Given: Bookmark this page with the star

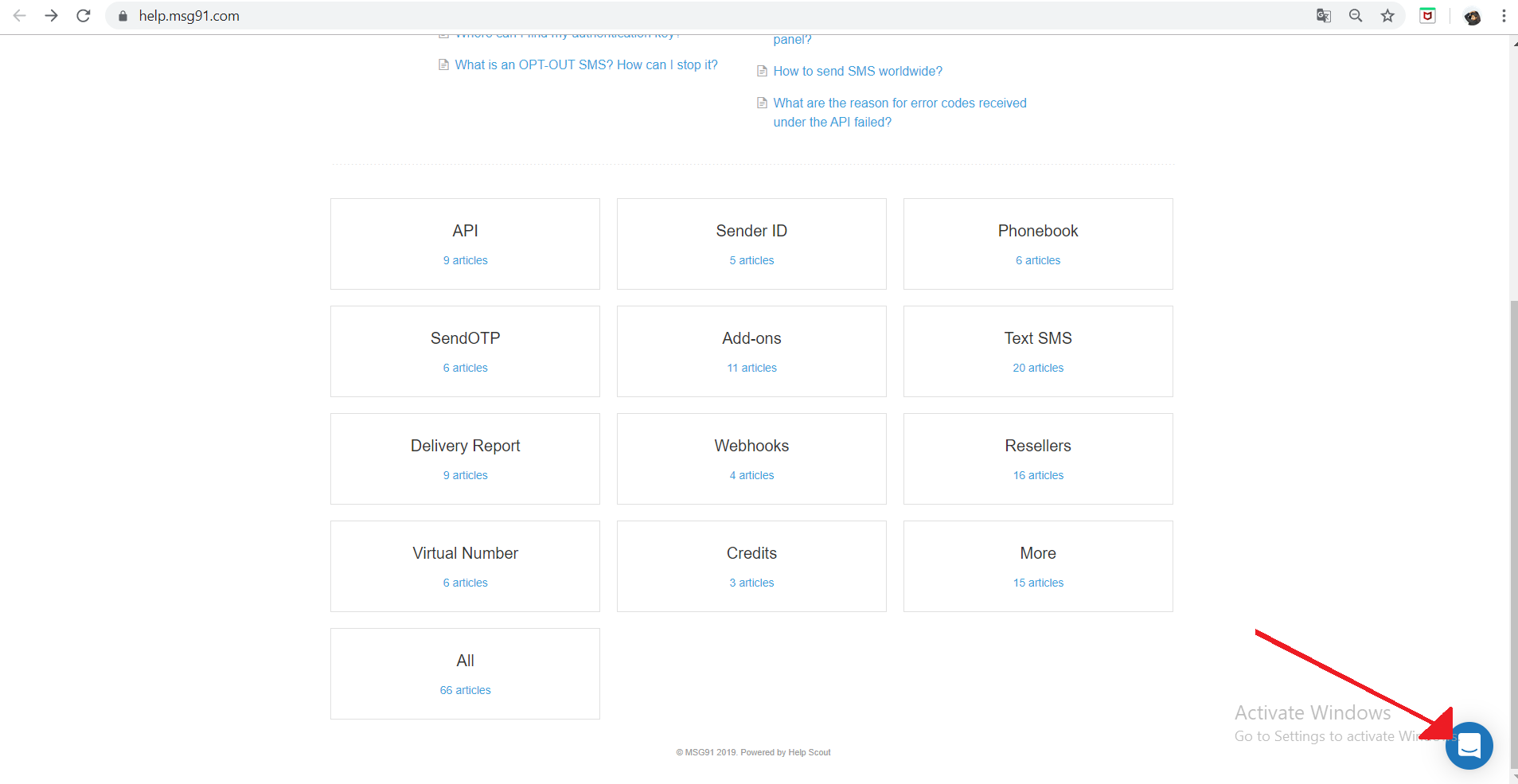Looking at the screenshot, I should pyautogui.click(x=1387, y=16).
